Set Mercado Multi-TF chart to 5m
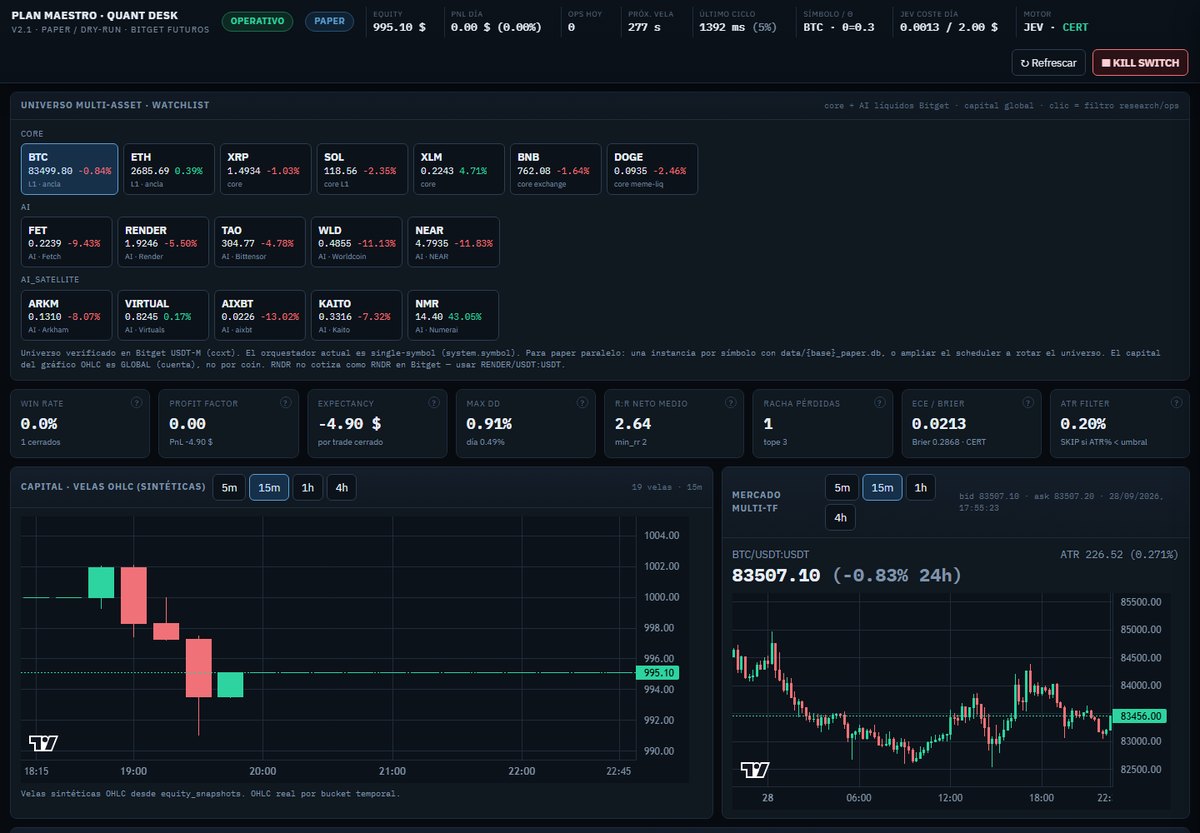Viewport: 1200px width, 833px height. [x=842, y=487]
